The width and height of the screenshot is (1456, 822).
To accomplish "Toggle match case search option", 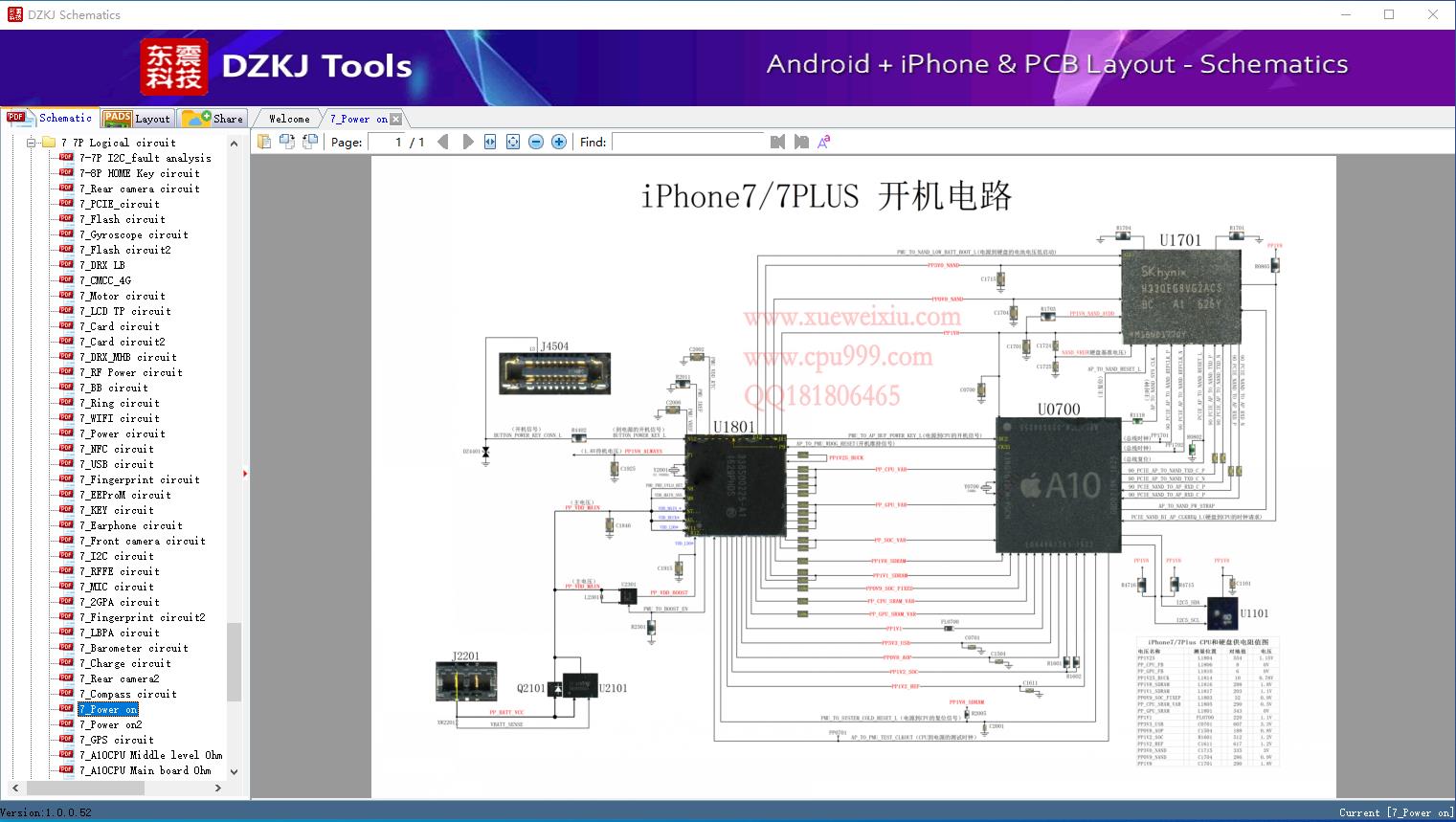I will [x=824, y=142].
